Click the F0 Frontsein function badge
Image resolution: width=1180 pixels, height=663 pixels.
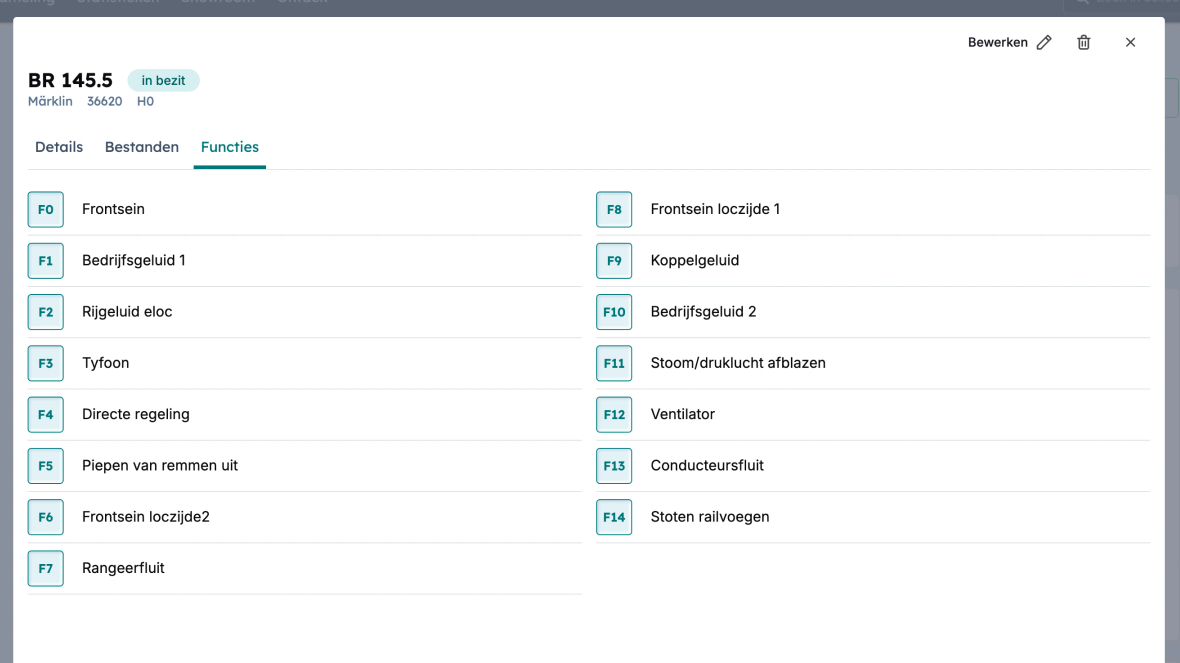point(45,210)
